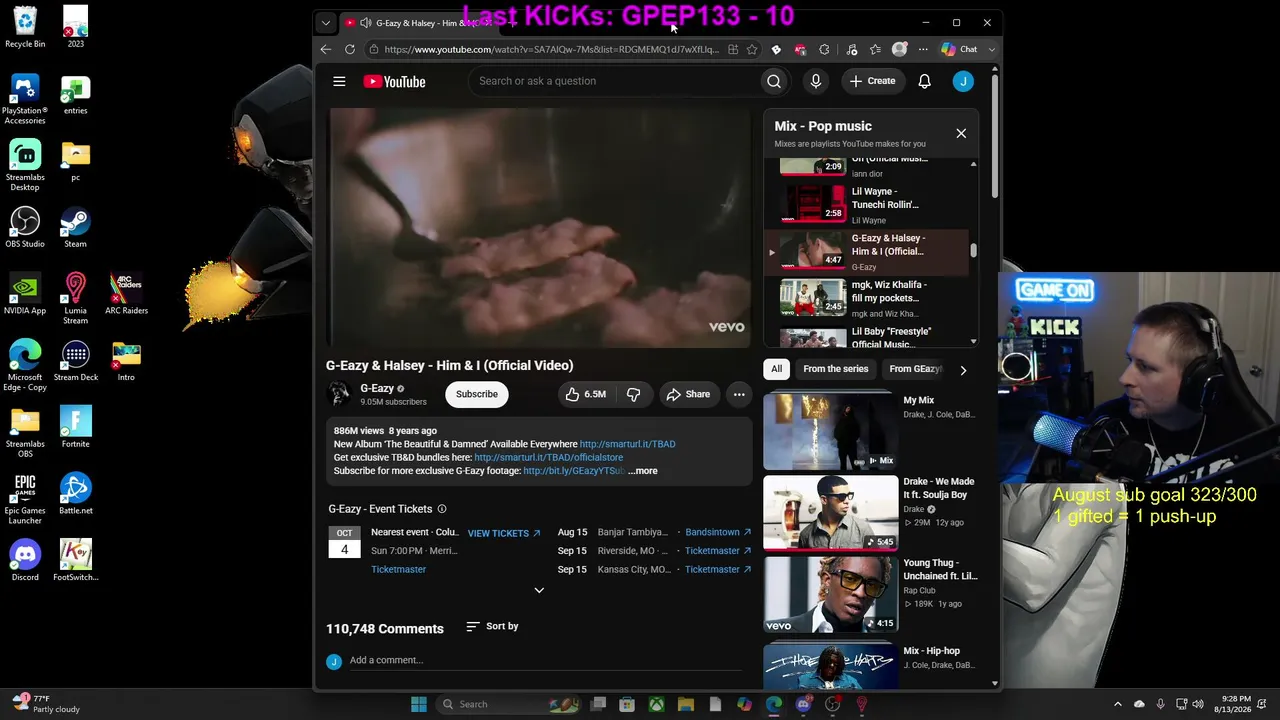
Task: Select the From the series chip
Action: point(836,369)
